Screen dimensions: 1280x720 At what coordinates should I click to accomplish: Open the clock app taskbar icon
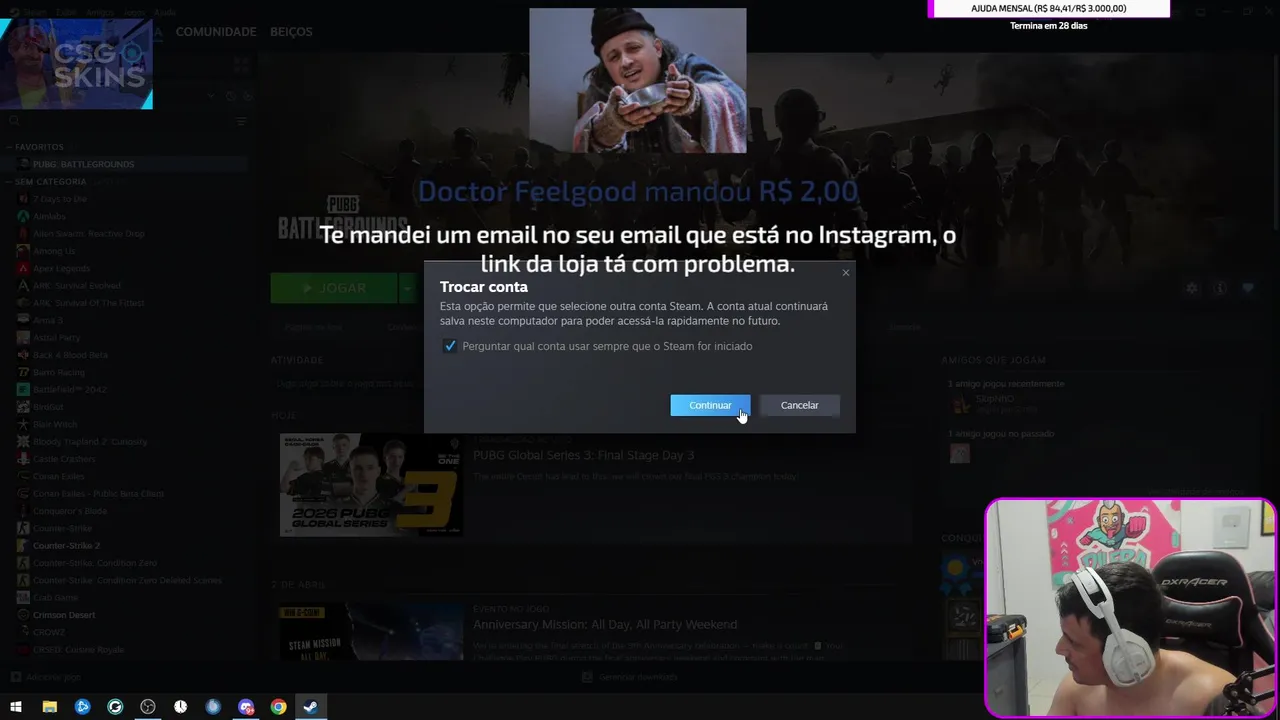[180, 707]
